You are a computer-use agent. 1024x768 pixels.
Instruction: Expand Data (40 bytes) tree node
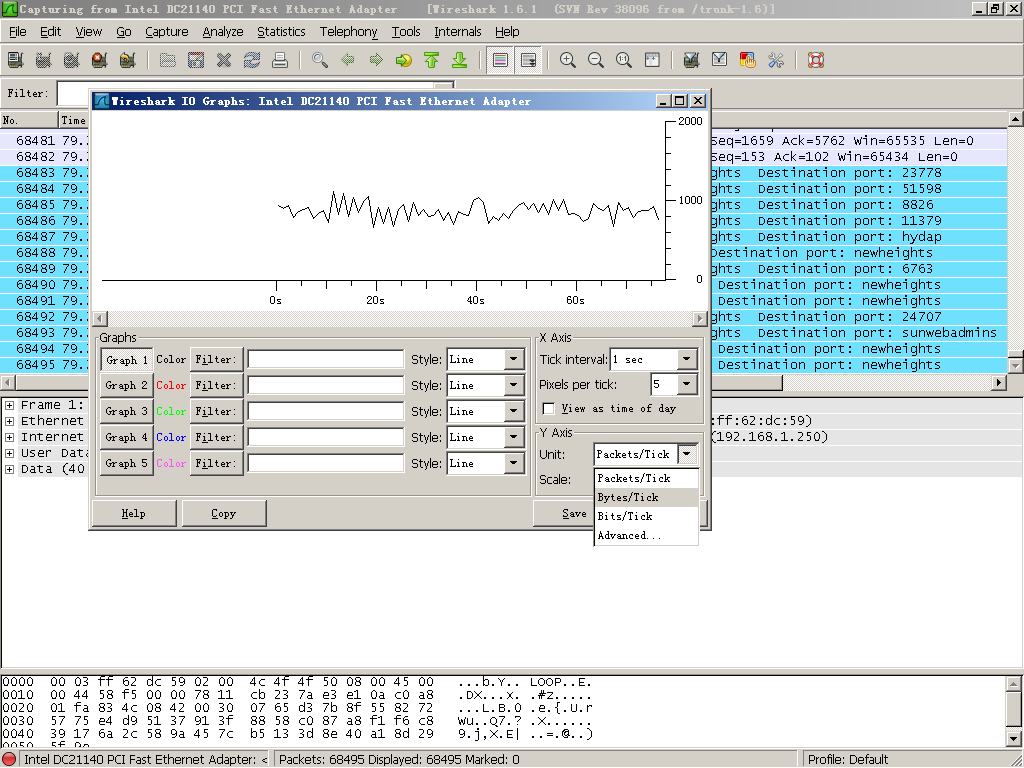pyautogui.click(x=10, y=469)
